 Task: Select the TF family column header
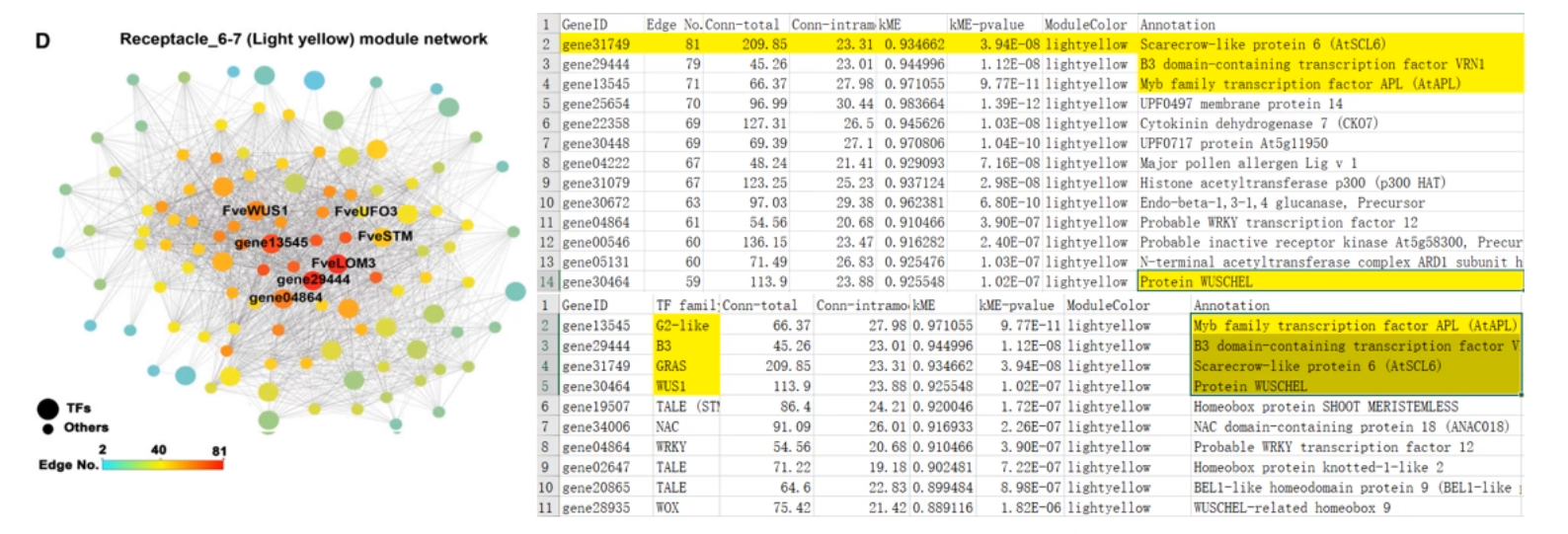[686, 306]
